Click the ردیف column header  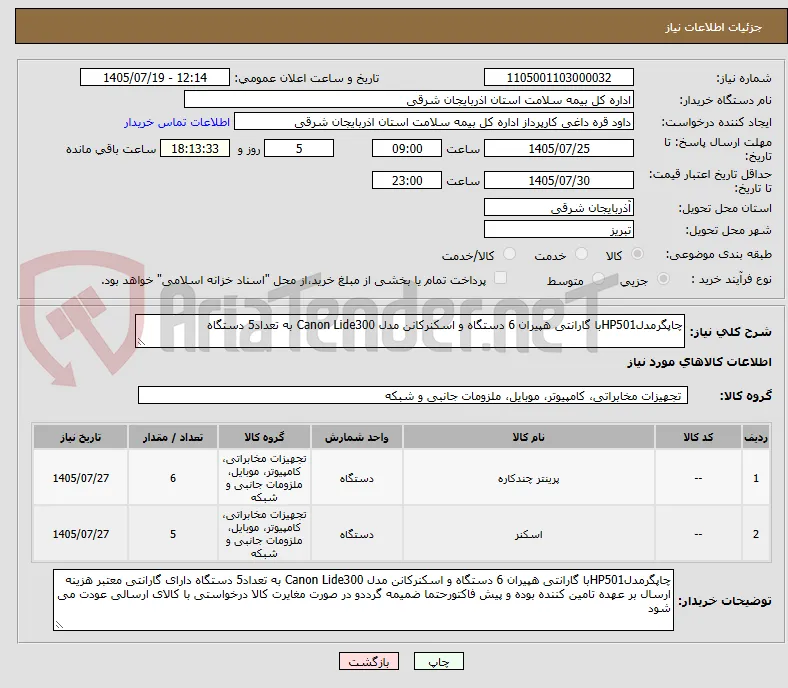[x=755, y=437]
